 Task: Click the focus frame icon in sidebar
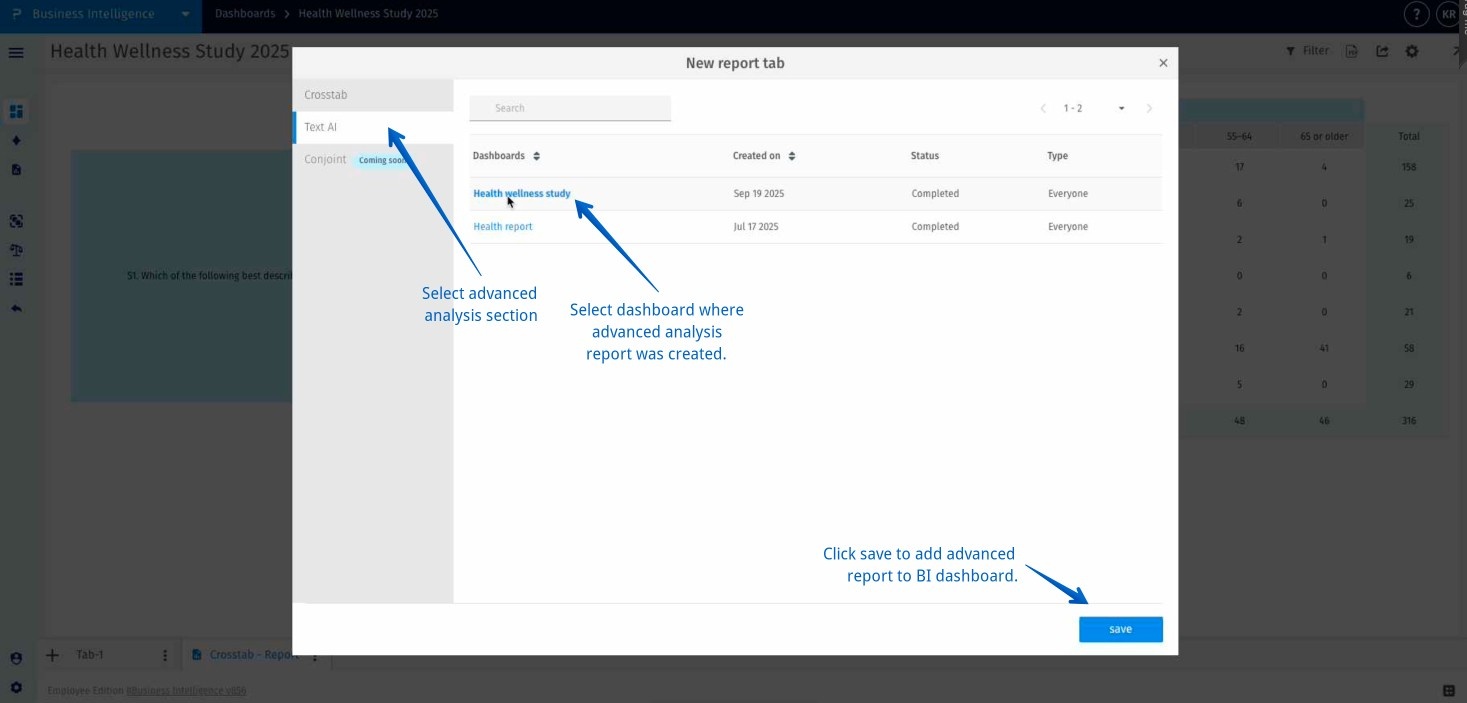[x=16, y=221]
